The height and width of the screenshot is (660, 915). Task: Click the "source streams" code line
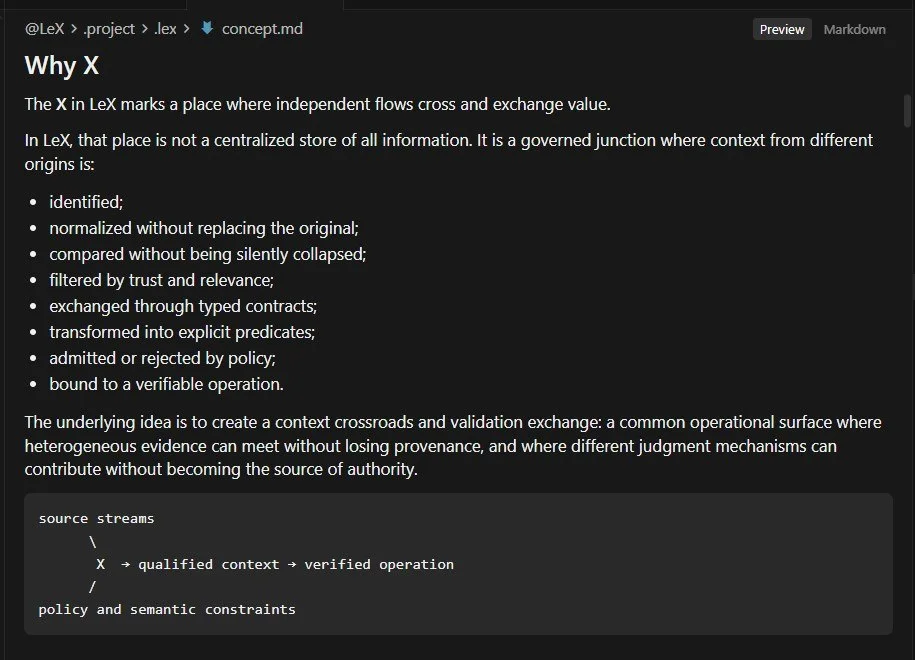[96, 518]
